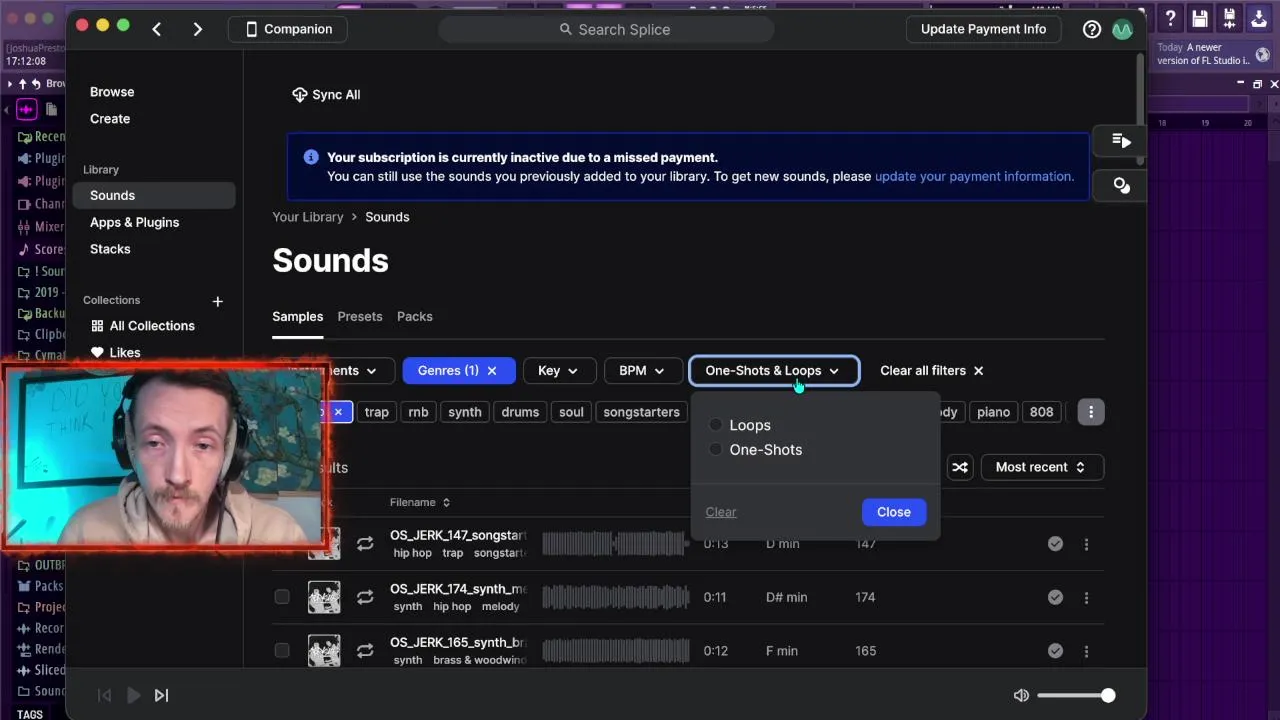This screenshot has height=720, width=1280.
Task: Click the blue Close button in the dropdown
Action: point(894,512)
